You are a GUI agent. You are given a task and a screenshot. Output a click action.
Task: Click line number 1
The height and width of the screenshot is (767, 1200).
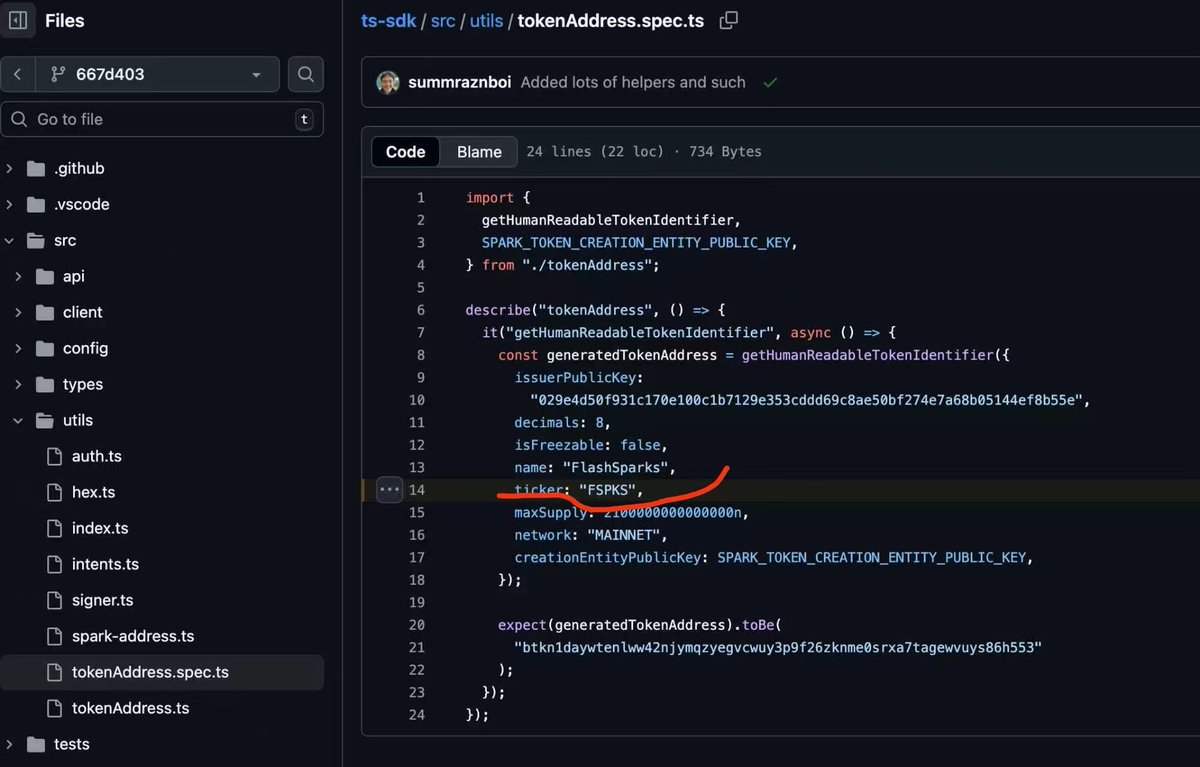pos(421,198)
